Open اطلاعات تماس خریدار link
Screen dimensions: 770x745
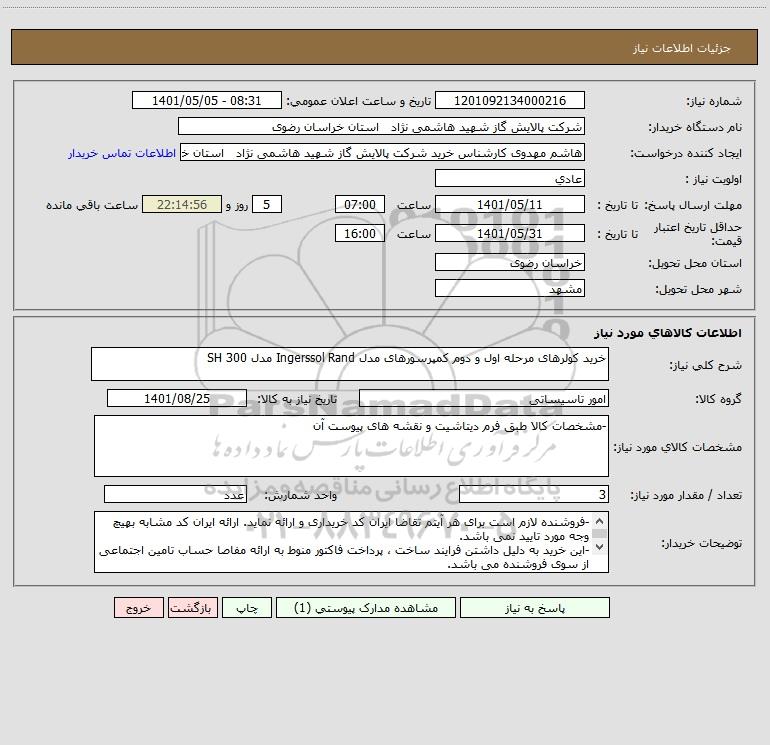pos(122,153)
